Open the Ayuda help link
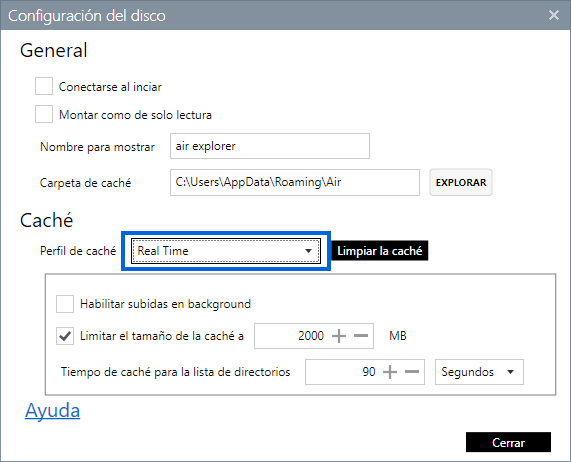 pos(52,411)
